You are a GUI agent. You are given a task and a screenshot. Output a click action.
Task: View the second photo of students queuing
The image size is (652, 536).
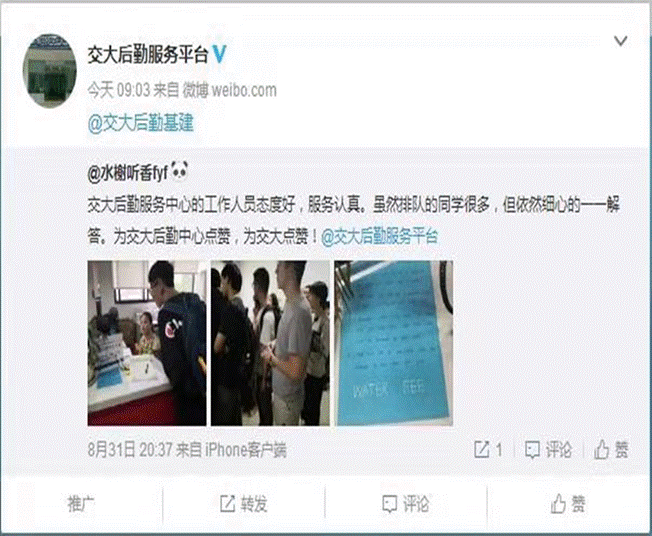270,343
